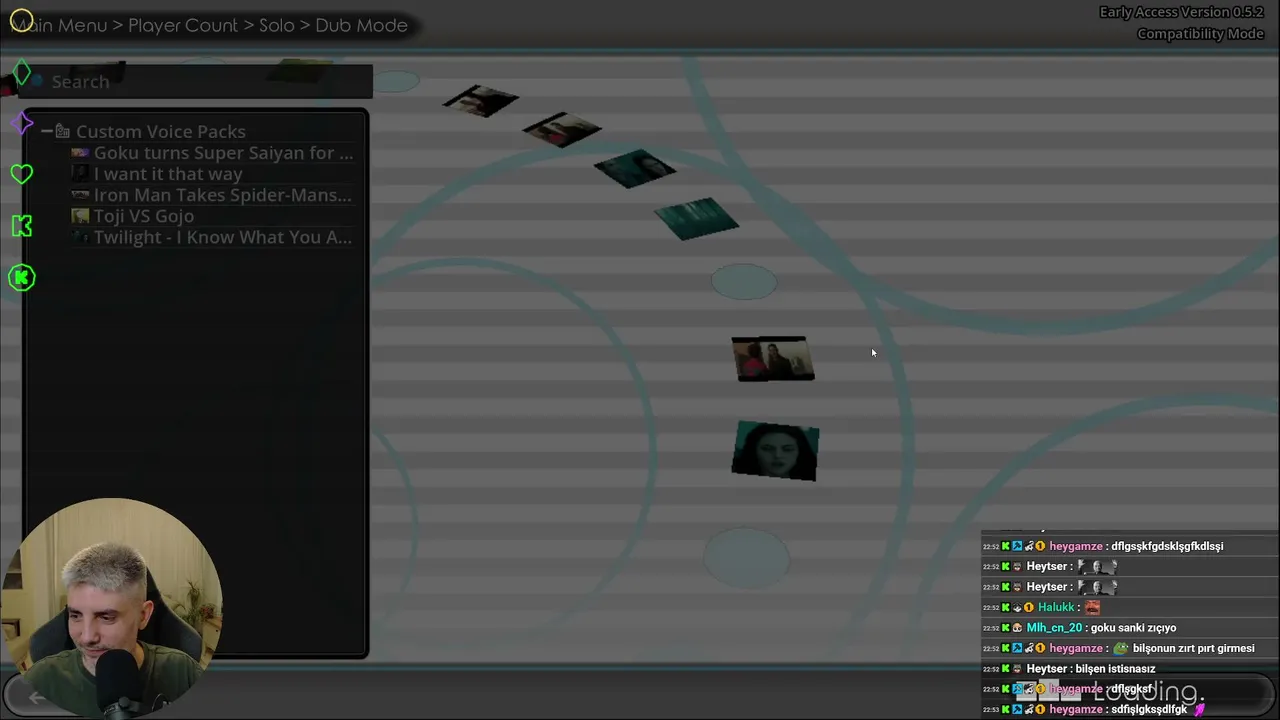Select Custom Voice Packs folder label
This screenshot has width=1280, height=720.
pyautogui.click(x=160, y=131)
